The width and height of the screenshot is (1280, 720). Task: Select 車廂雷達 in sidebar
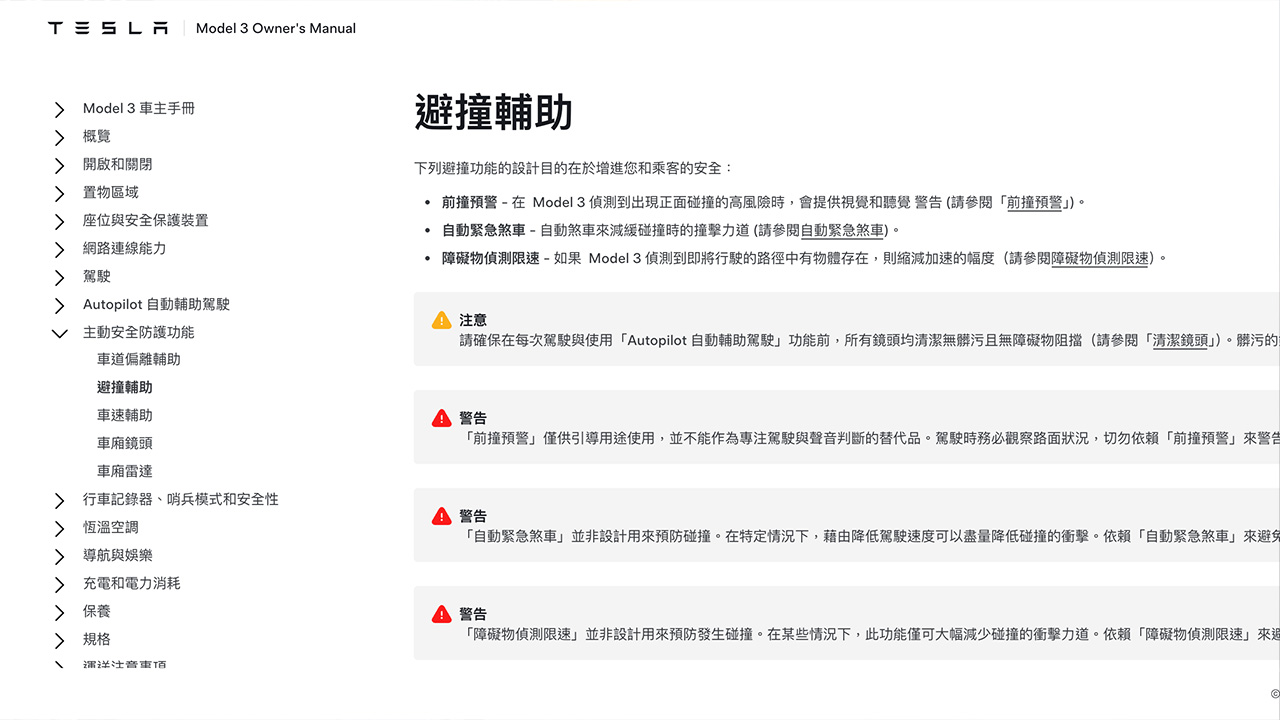pos(125,471)
